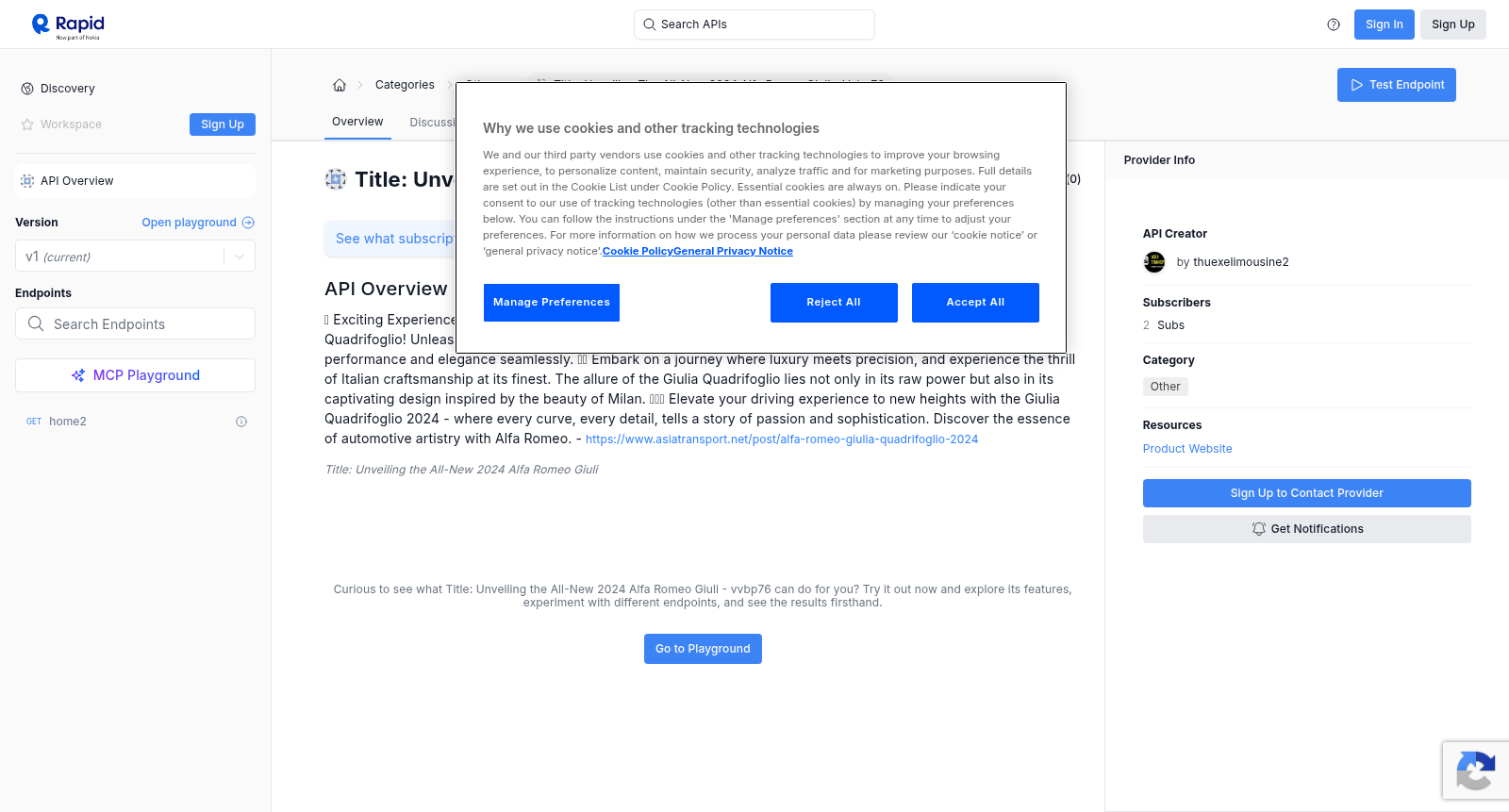Click Go to Playground button

click(x=703, y=649)
